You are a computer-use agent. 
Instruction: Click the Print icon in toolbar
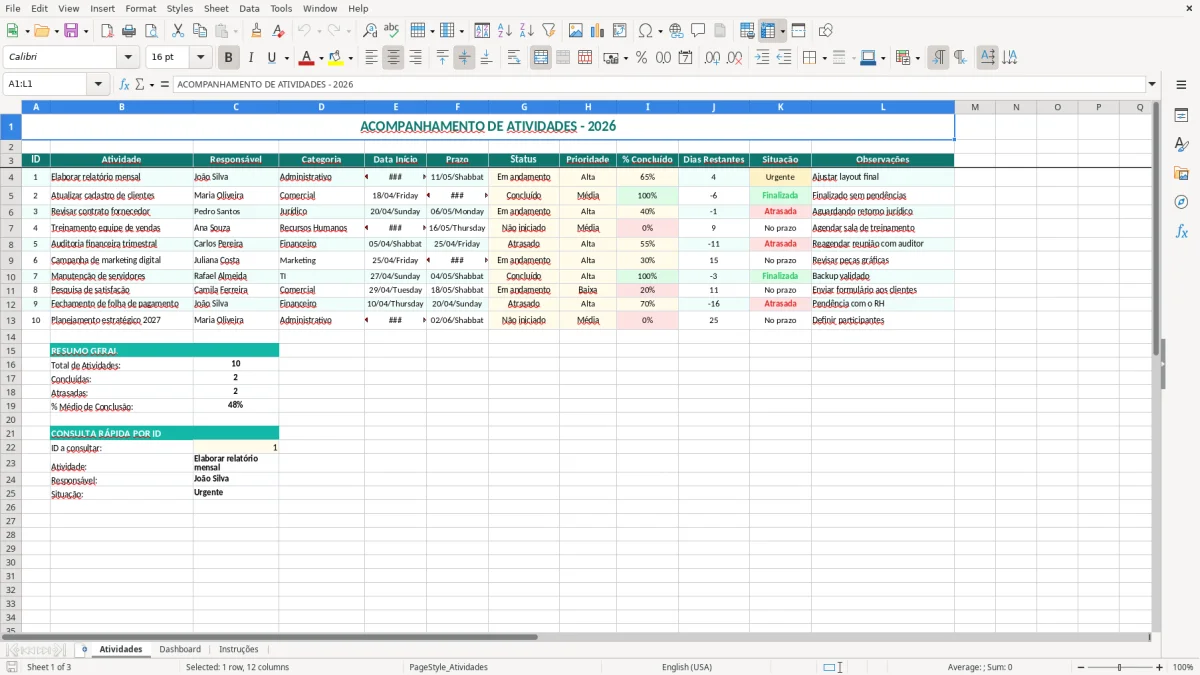[x=129, y=31]
